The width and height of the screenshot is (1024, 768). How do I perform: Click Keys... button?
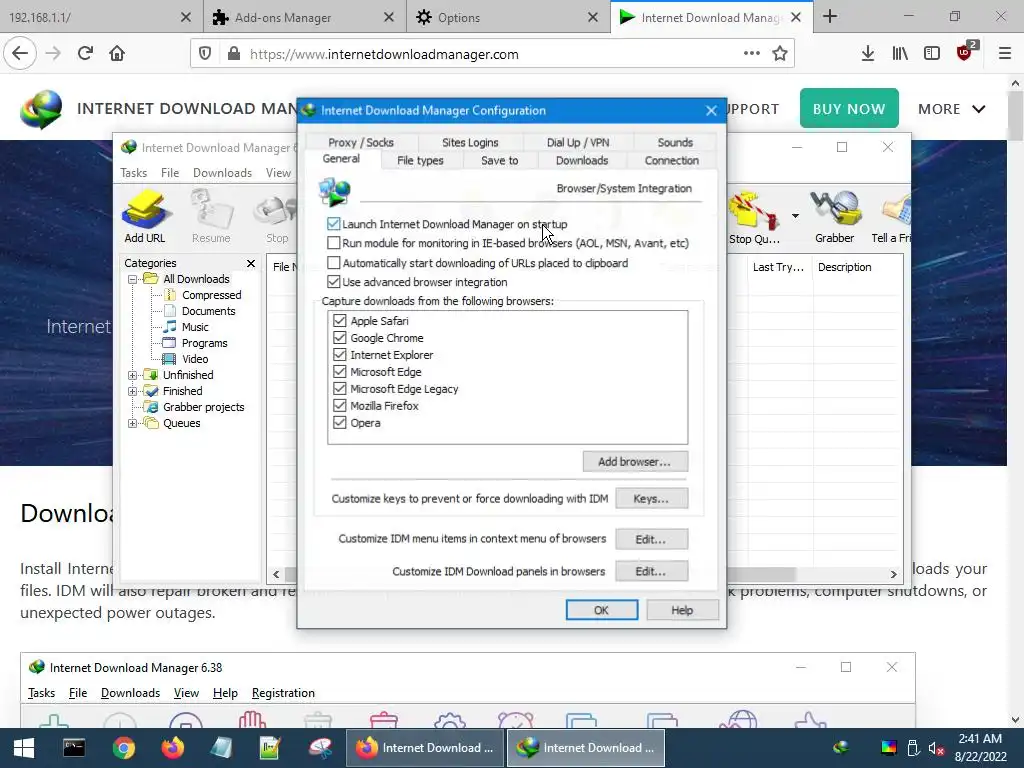(651, 498)
